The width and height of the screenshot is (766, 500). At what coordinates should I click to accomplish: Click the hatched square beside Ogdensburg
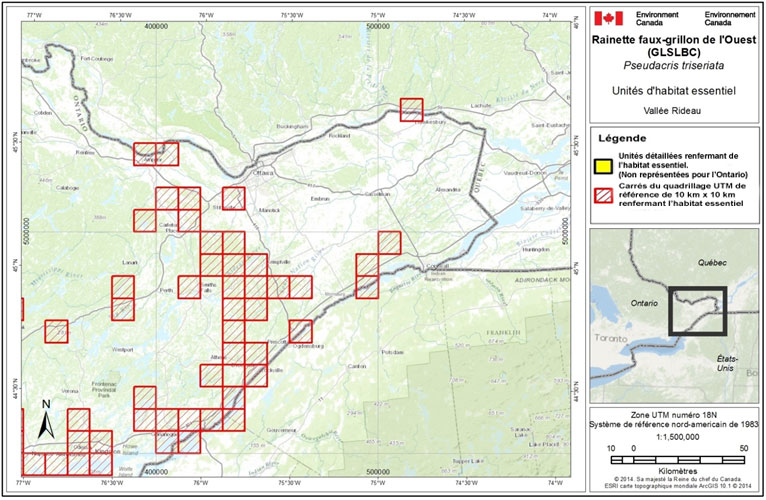click(x=300, y=331)
